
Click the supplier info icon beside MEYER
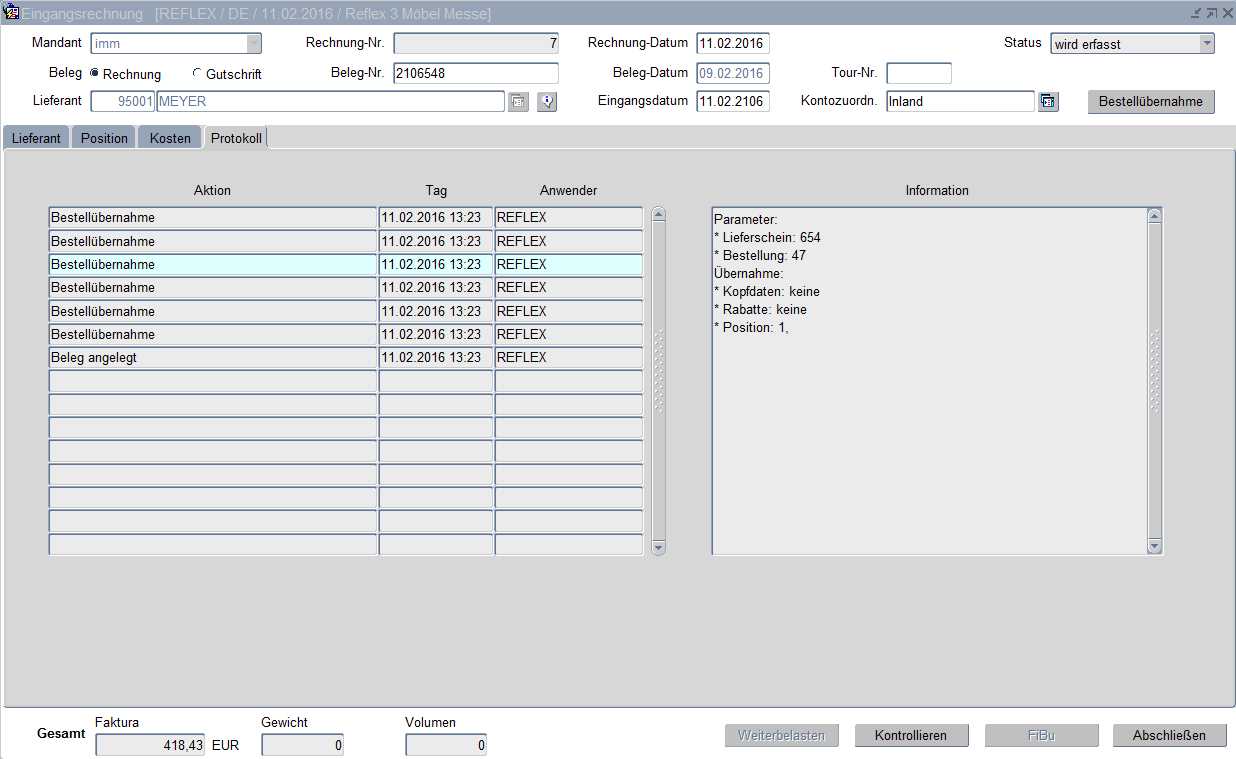(x=546, y=102)
